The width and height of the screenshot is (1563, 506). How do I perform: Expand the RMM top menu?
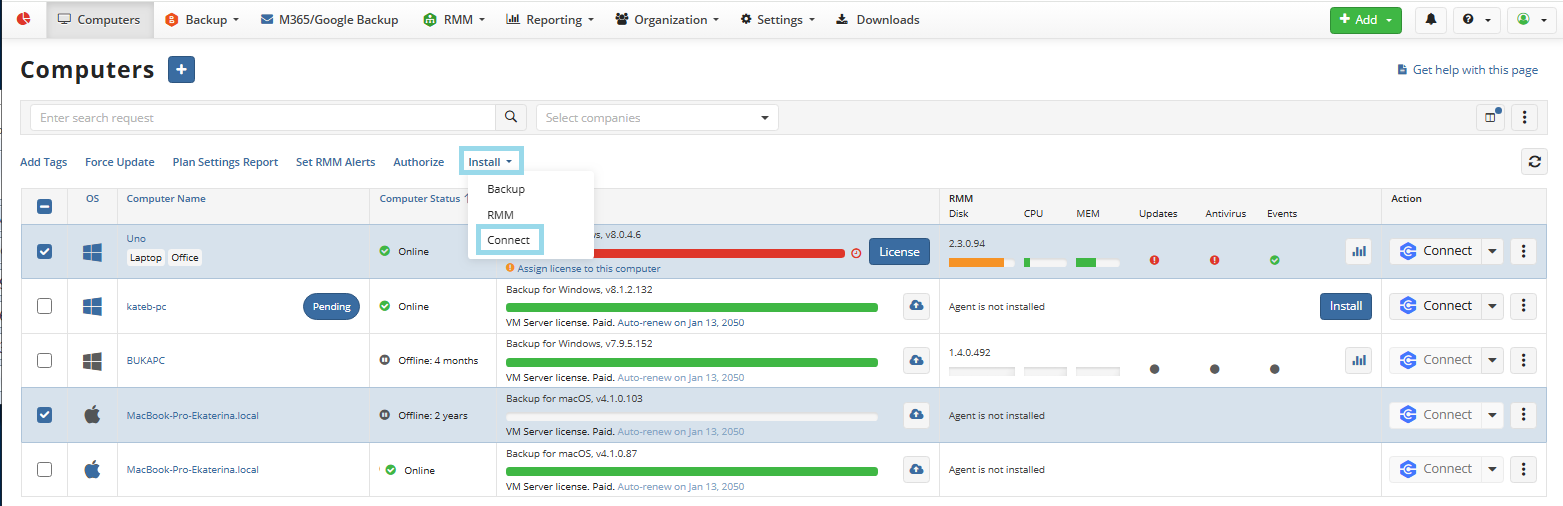pyautogui.click(x=454, y=20)
